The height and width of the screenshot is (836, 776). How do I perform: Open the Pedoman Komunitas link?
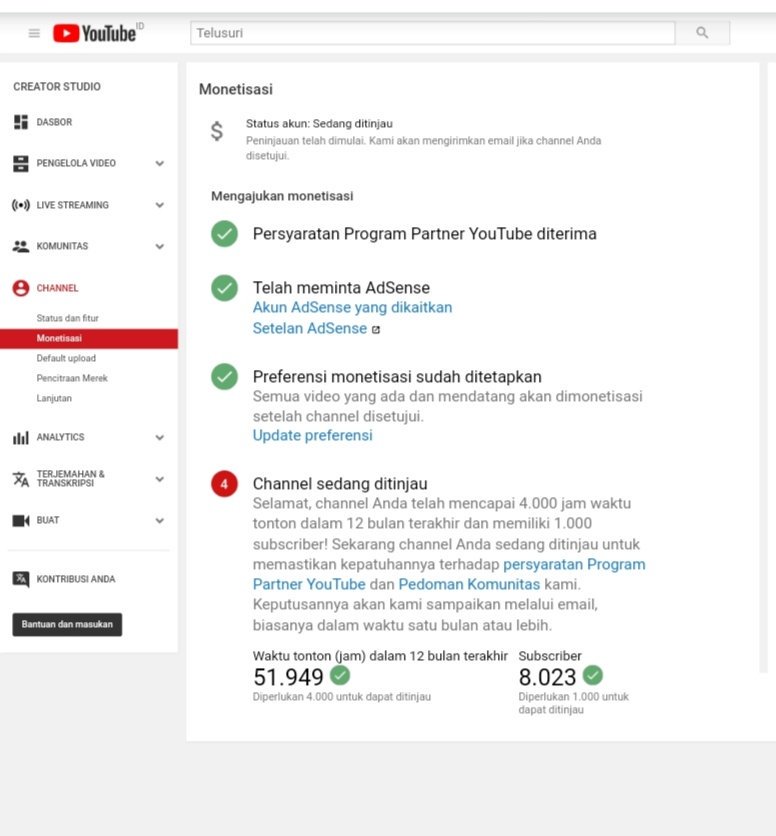tap(469, 584)
